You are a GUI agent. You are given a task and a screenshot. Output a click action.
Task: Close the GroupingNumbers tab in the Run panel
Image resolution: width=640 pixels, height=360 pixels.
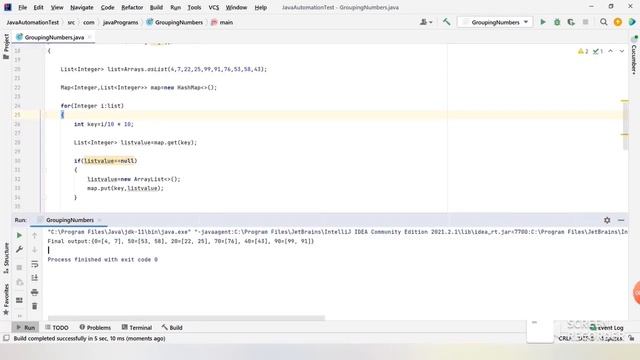tap(100, 220)
